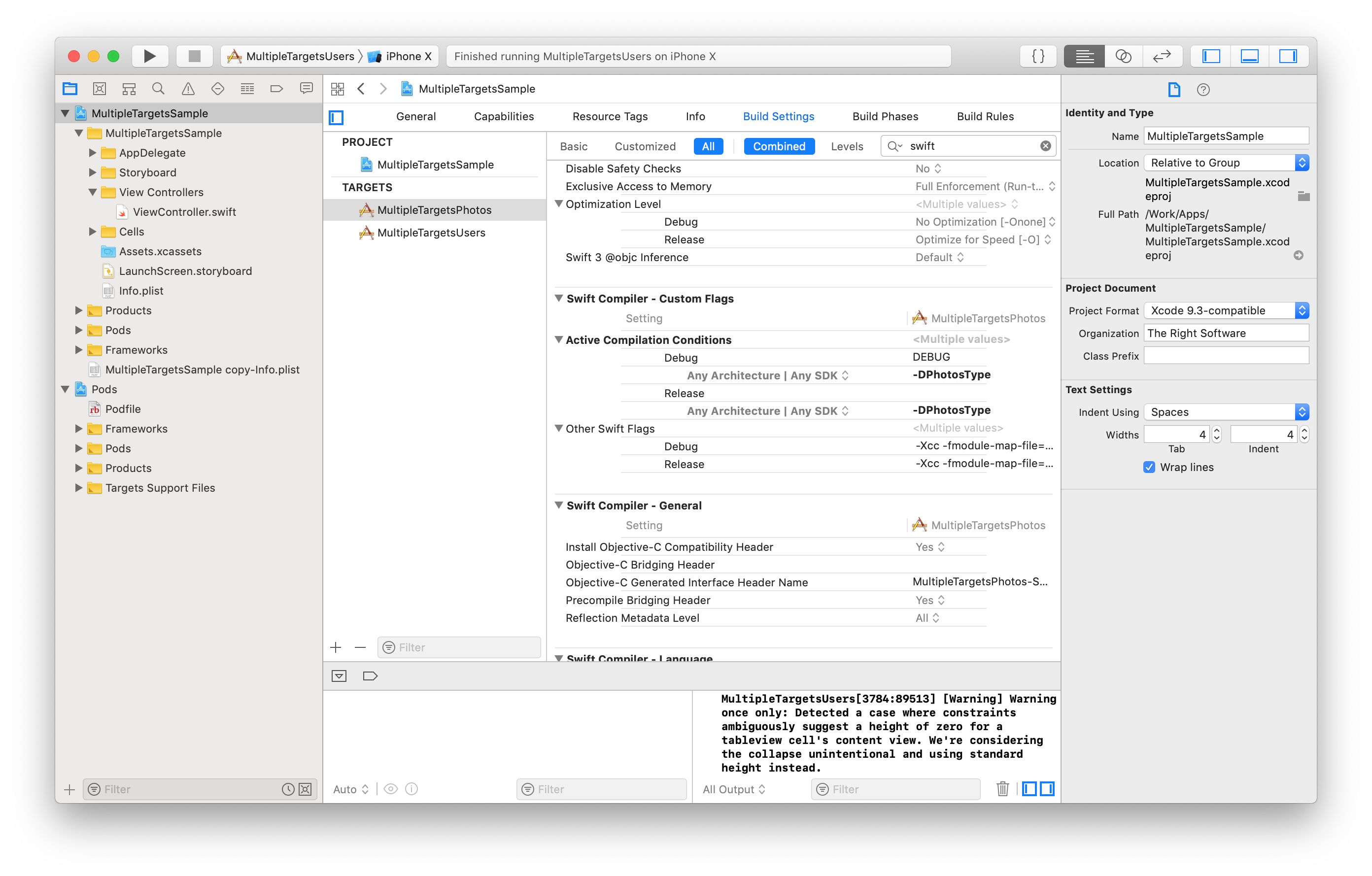This screenshot has width=1372, height=876.
Task: Expand the AppDelegate folder
Action: (x=92, y=153)
